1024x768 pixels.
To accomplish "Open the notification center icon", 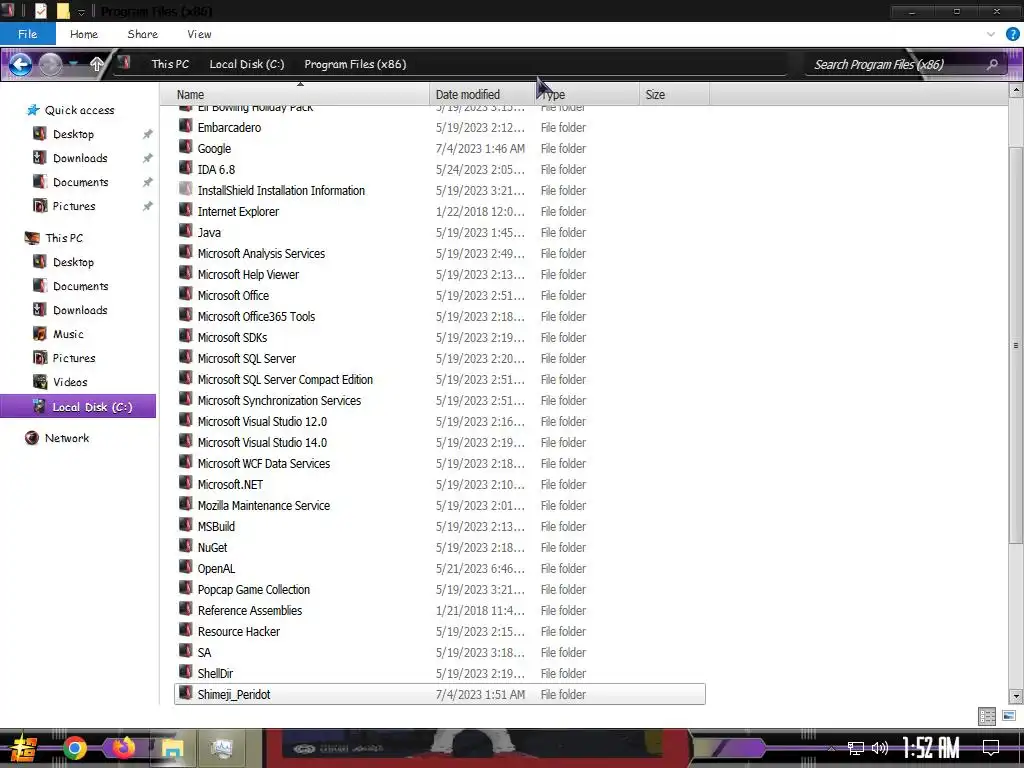I will (991, 748).
